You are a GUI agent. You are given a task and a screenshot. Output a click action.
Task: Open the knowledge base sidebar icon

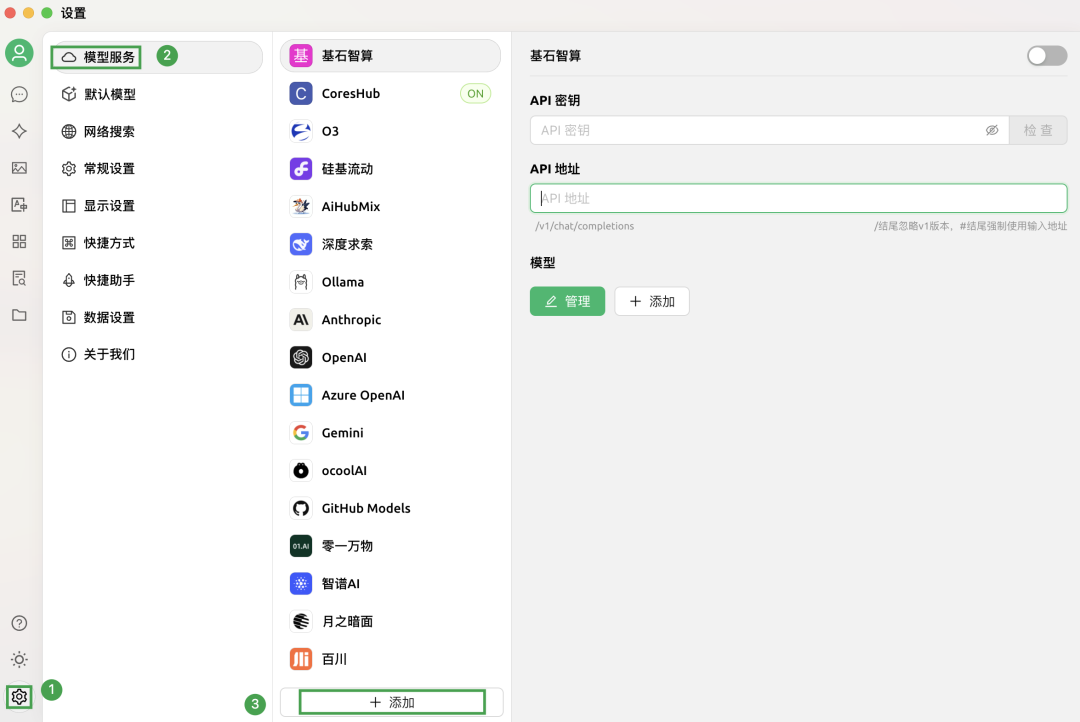coord(19,278)
